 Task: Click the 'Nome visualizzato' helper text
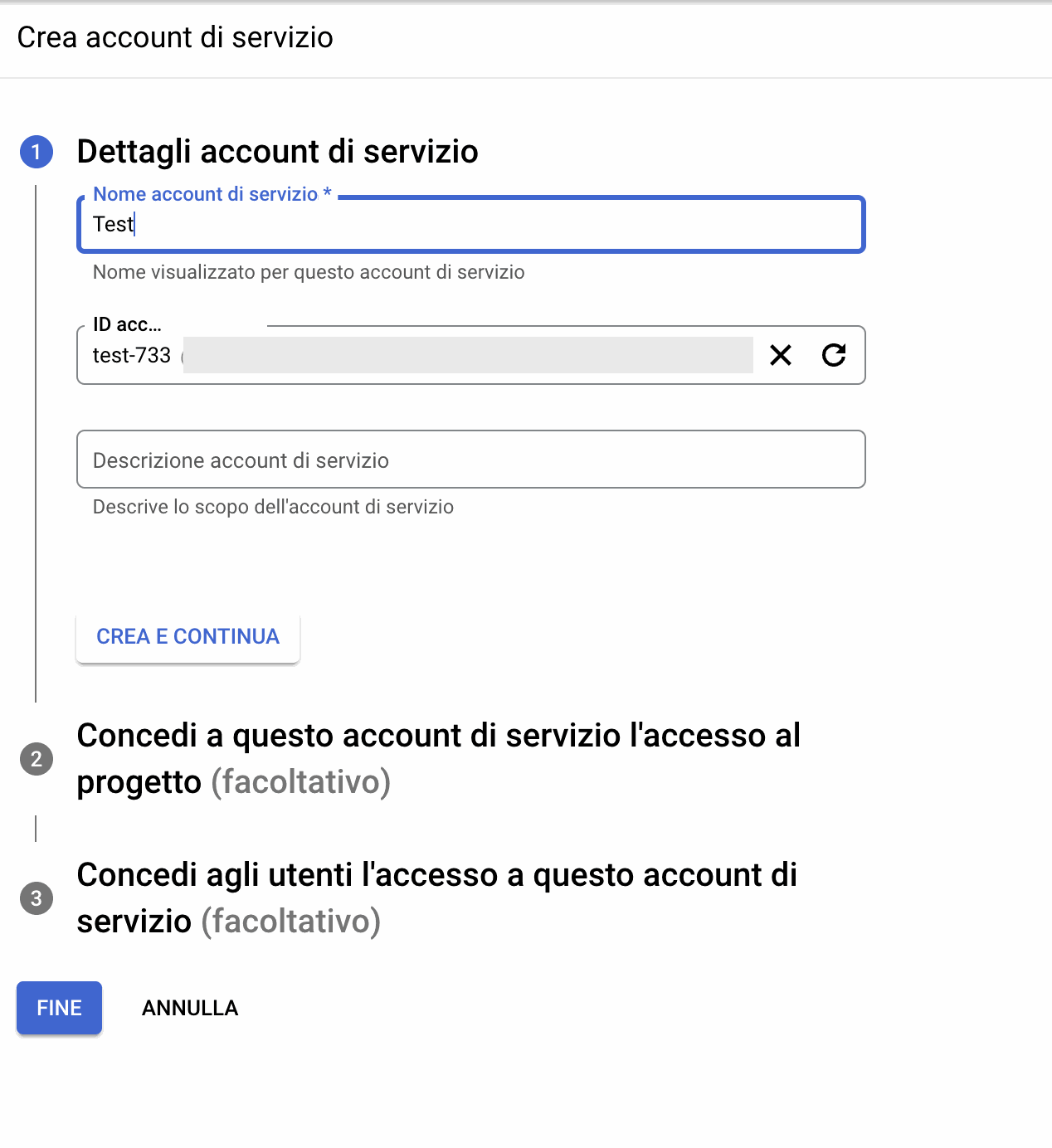(309, 272)
